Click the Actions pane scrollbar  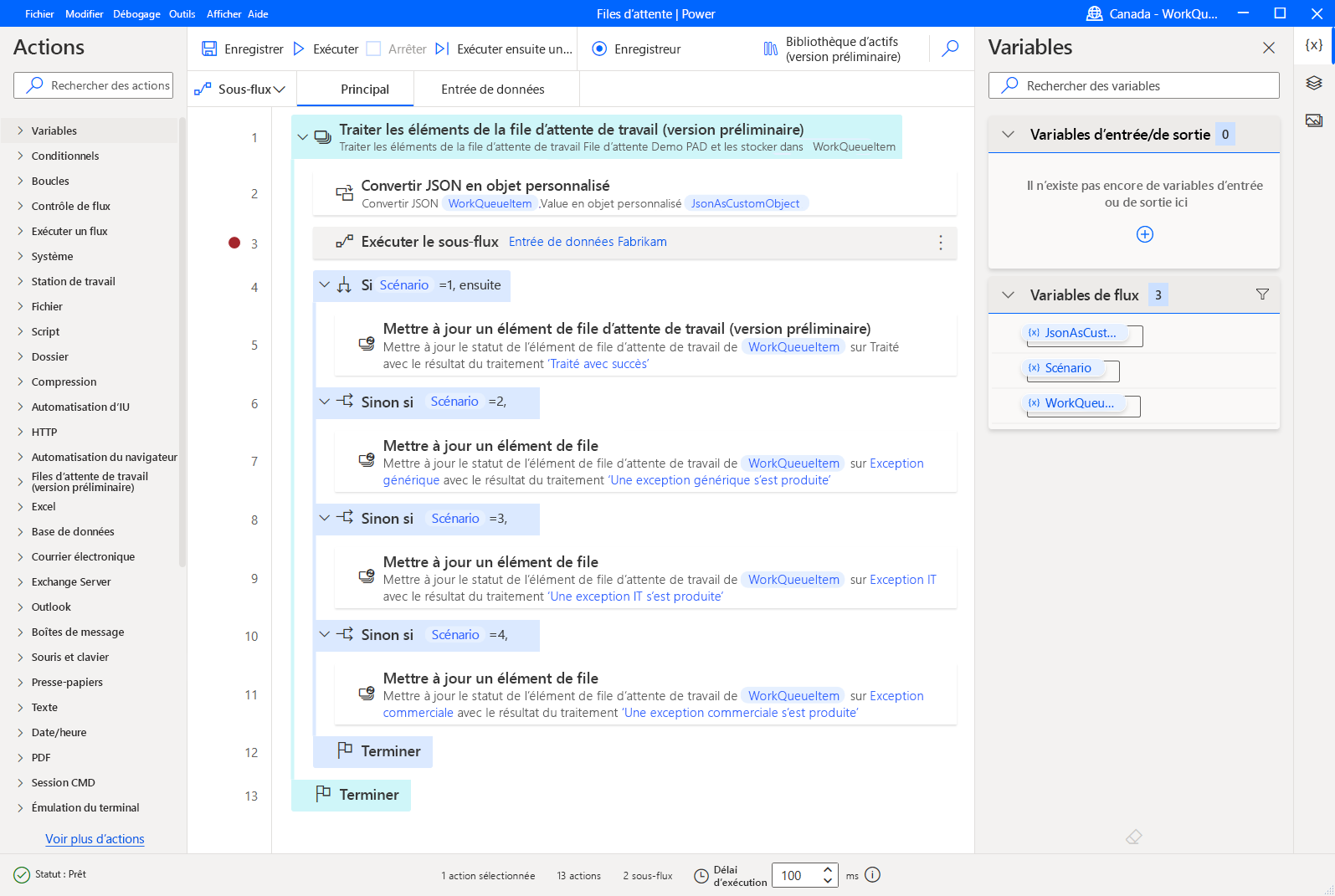point(182,343)
